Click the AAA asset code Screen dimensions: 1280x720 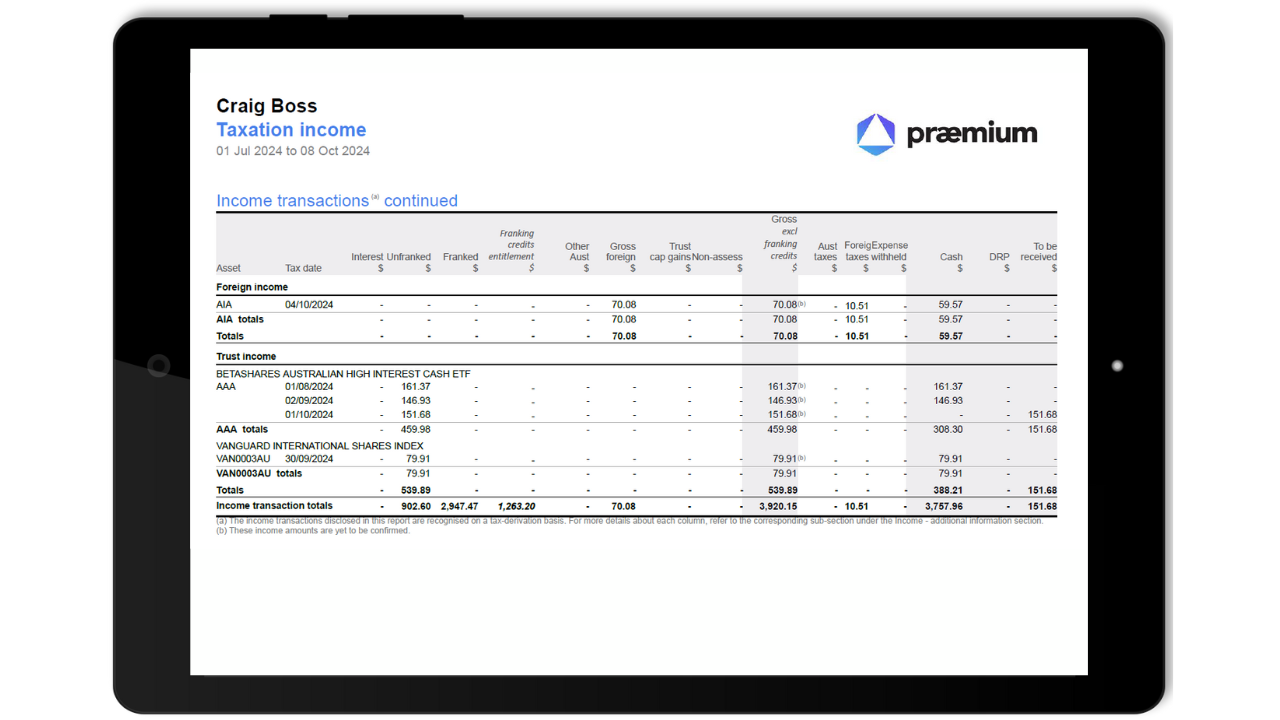pyautogui.click(x=226, y=387)
